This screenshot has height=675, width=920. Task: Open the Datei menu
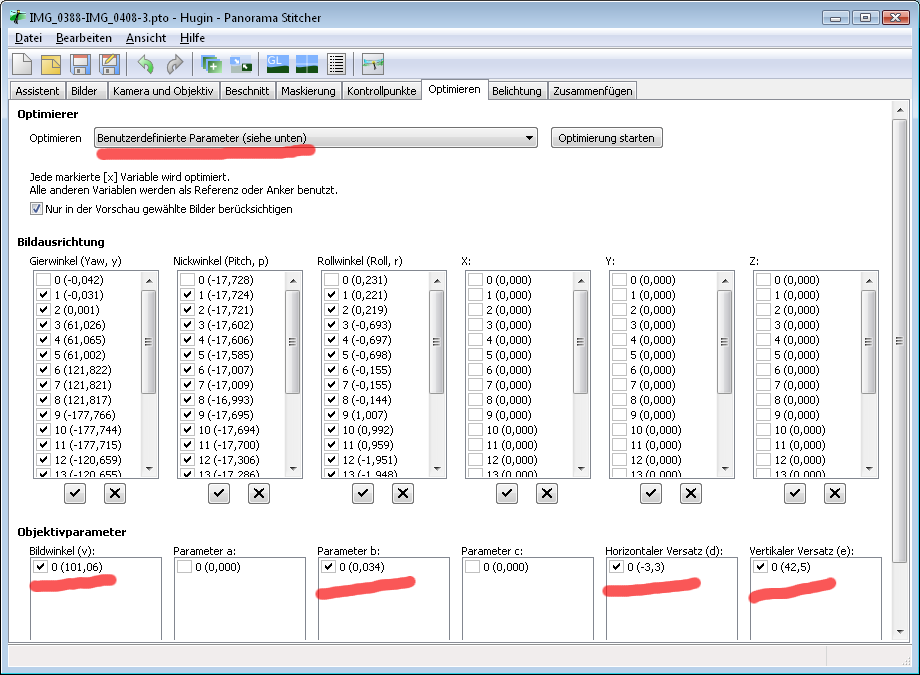pyautogui.click(x=28, y=37)
